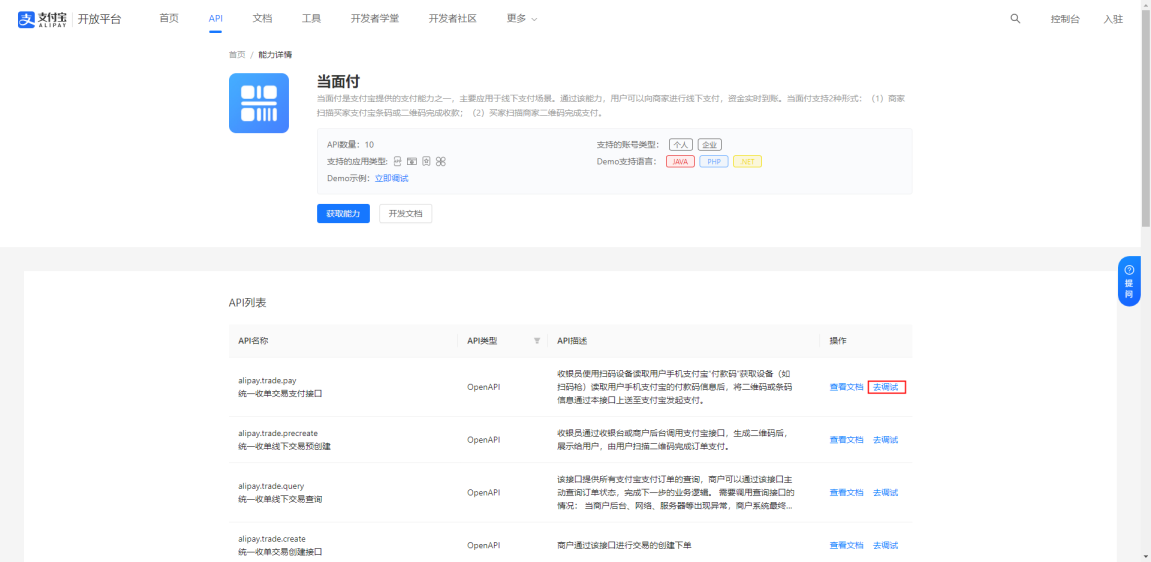
Task: Open the API类型 column filter icon
Action: click(x=537, y=340)
